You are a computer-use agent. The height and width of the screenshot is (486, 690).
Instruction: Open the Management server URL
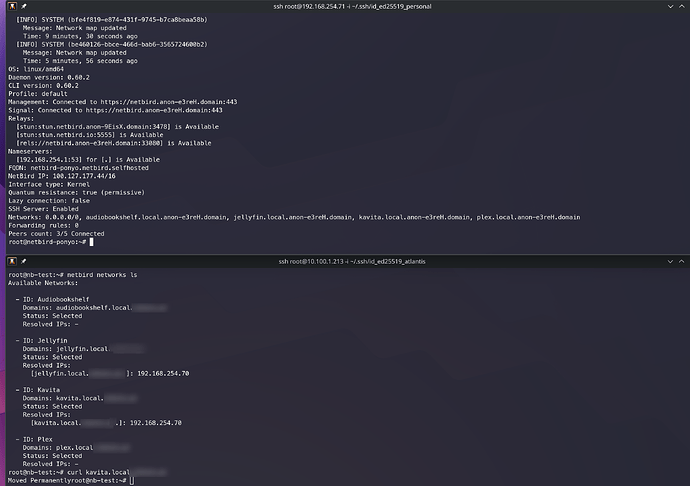[176, 101]
